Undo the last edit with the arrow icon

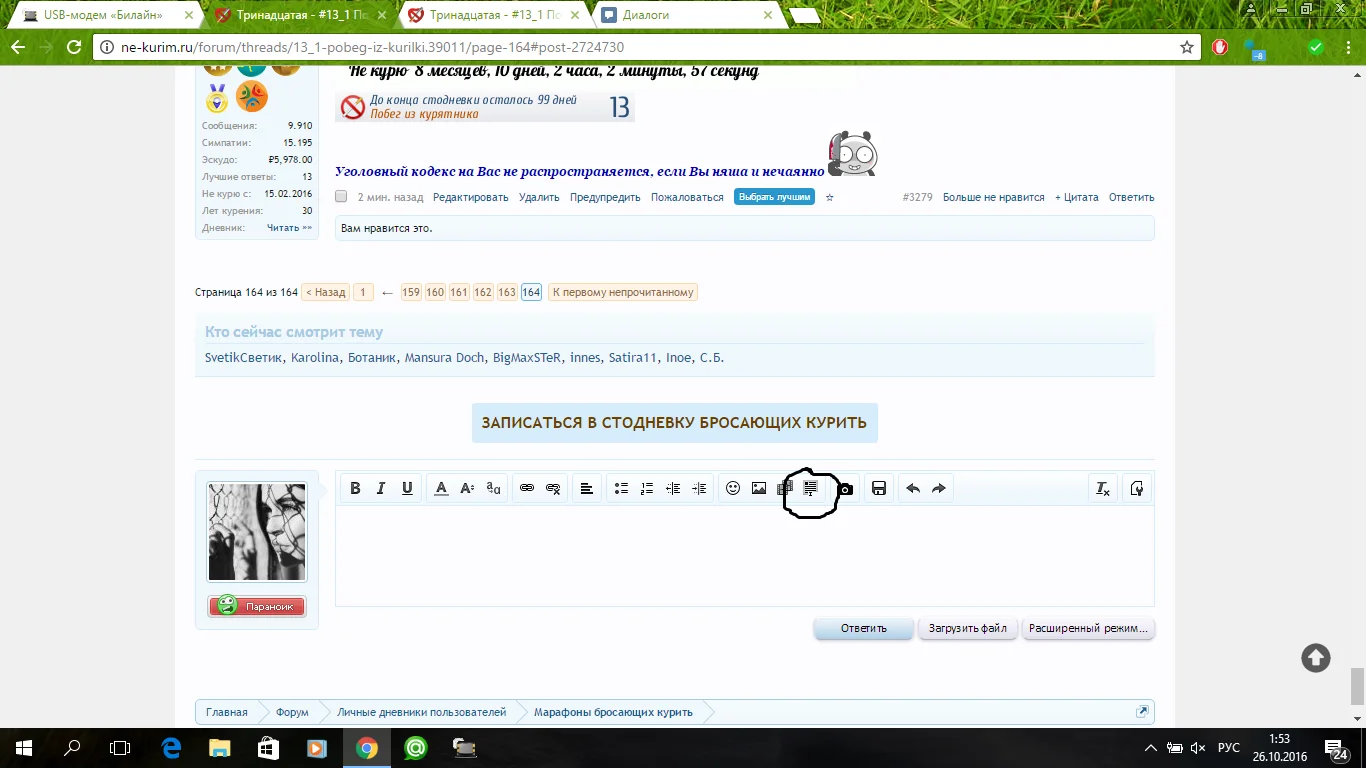tap(912, 488)
